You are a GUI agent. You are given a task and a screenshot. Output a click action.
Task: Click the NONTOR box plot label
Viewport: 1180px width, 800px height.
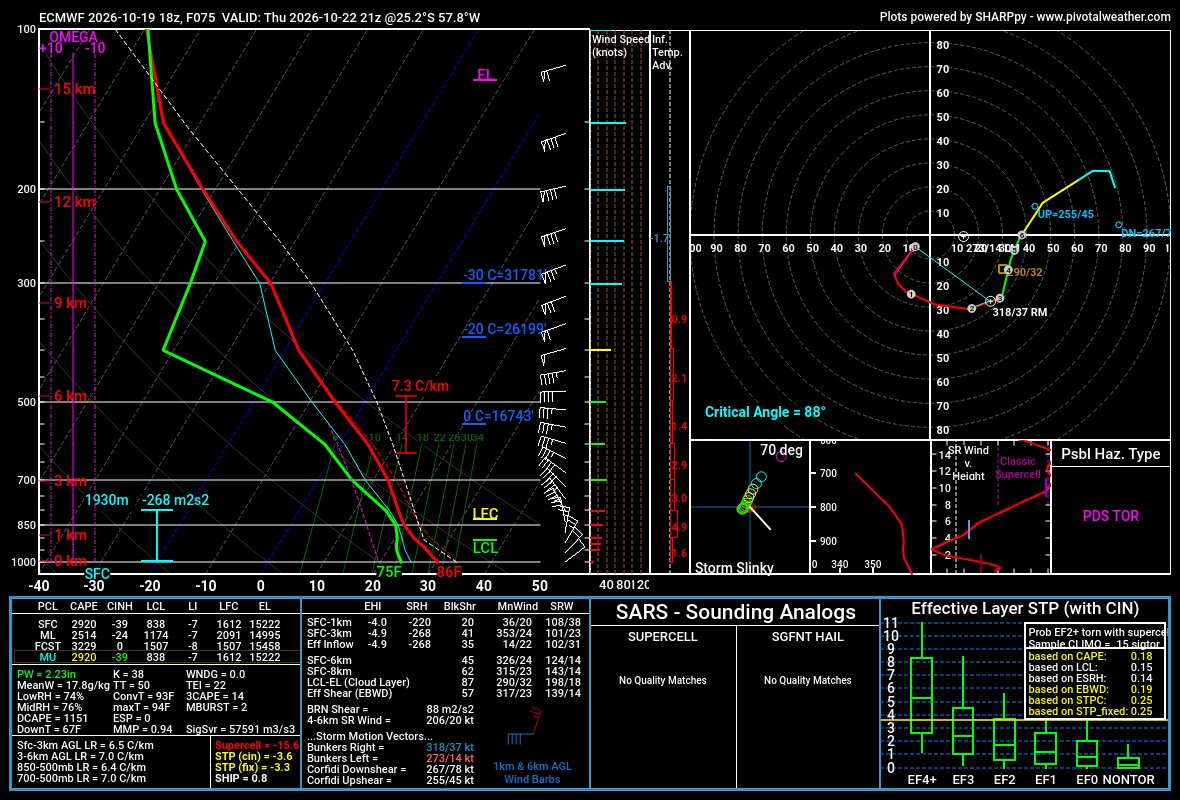(1127, 780)
